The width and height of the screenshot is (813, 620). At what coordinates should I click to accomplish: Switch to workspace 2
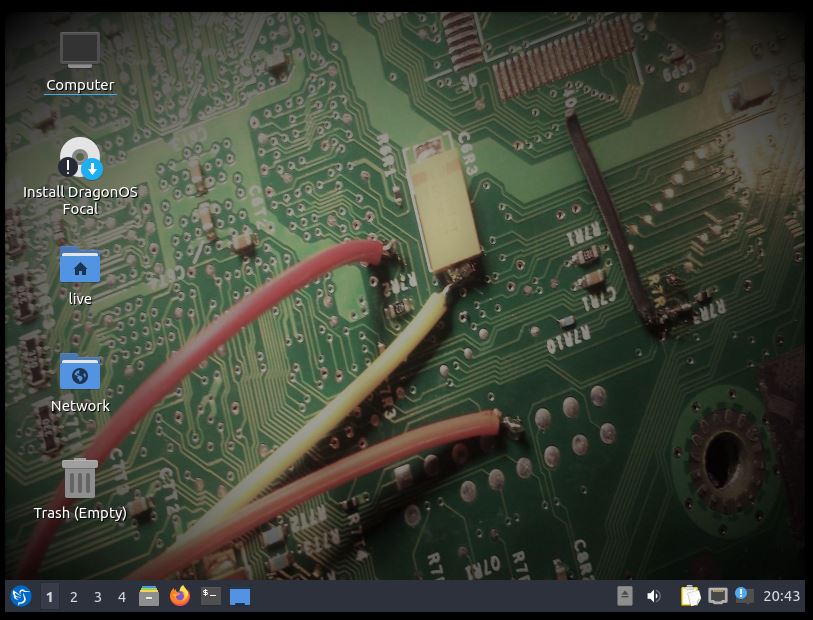74,597
